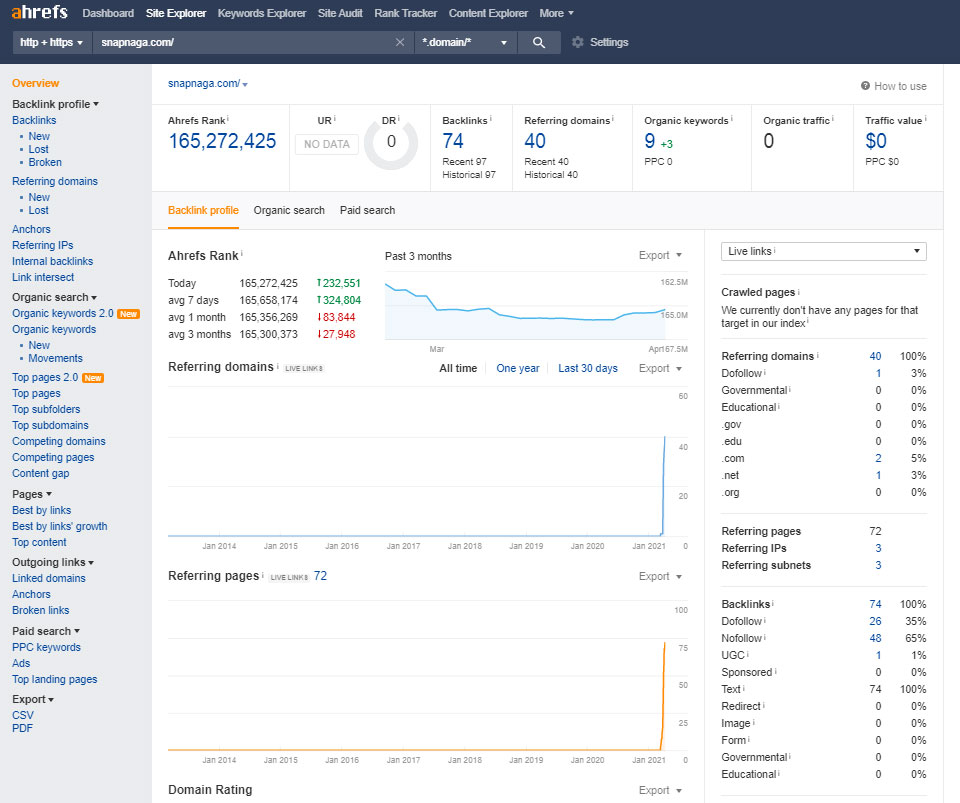Select All time range for Referring domains
The height and width of the screenshot is (803, 960).
coord(458,368)
